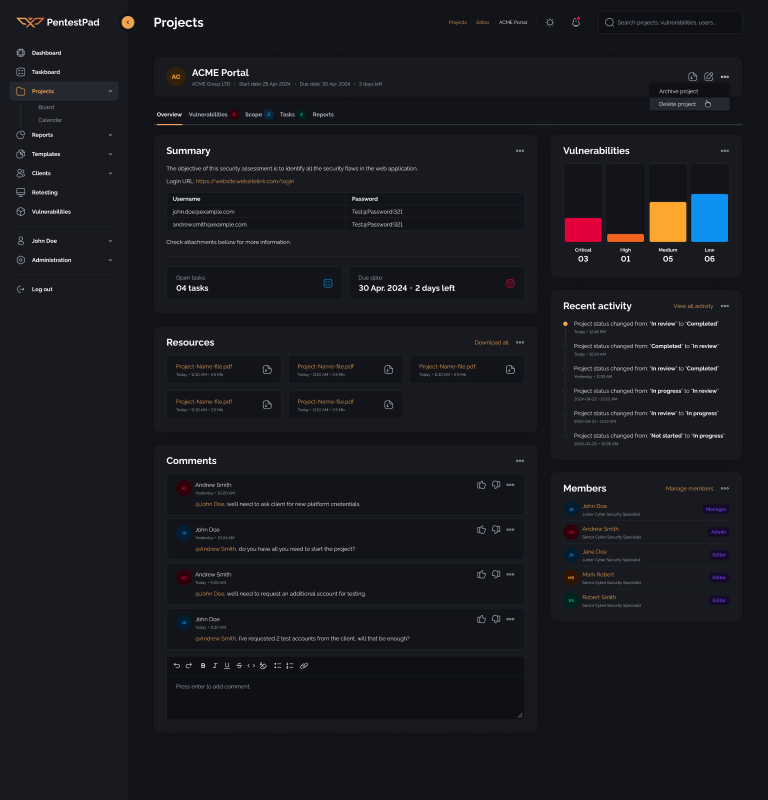The width and height of the screenshot is (768, 800).
Task: Like the 'additional account for testing' comment
Action: click(x=481, y=574)
